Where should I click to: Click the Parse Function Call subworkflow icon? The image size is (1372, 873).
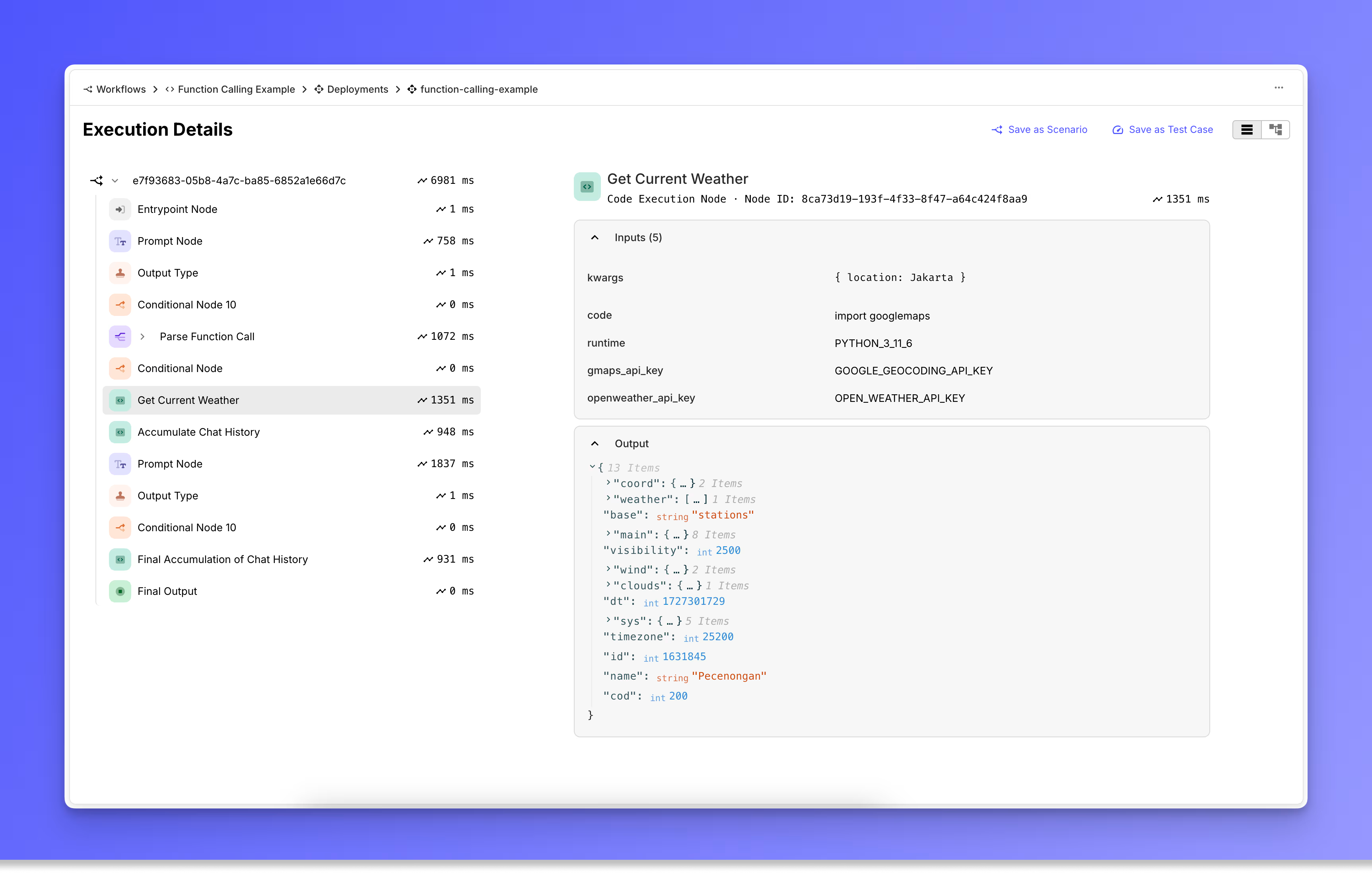coord(120,336)
